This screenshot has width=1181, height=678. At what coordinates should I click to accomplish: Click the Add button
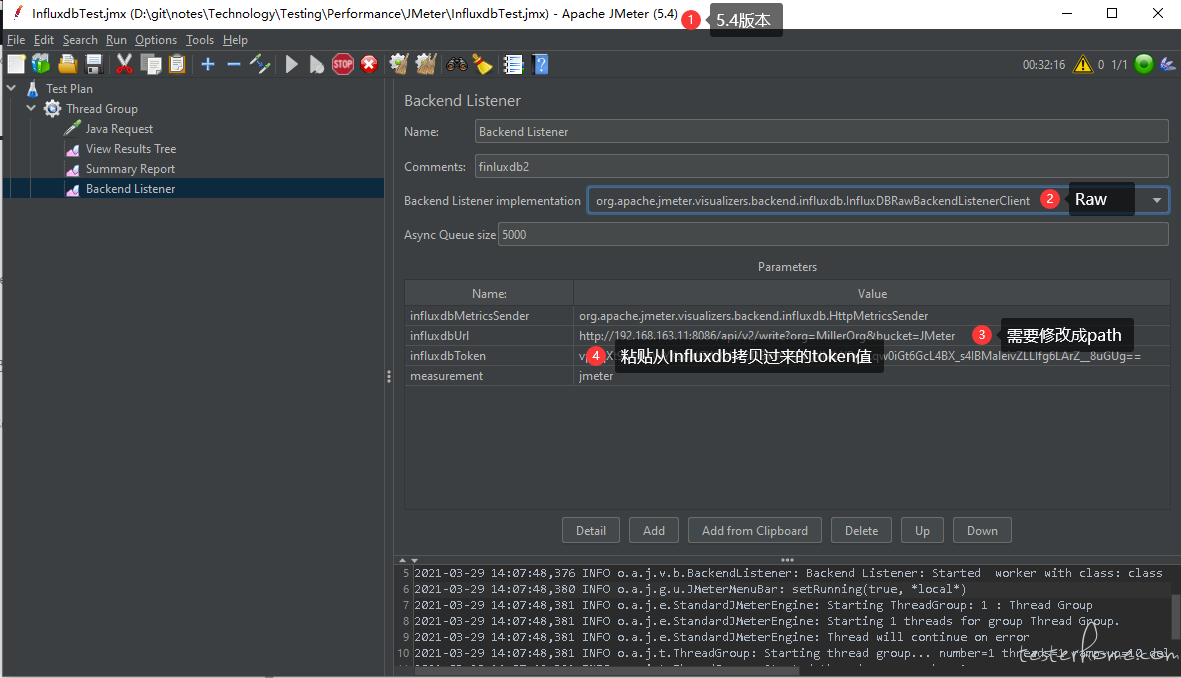coord(654,530)
